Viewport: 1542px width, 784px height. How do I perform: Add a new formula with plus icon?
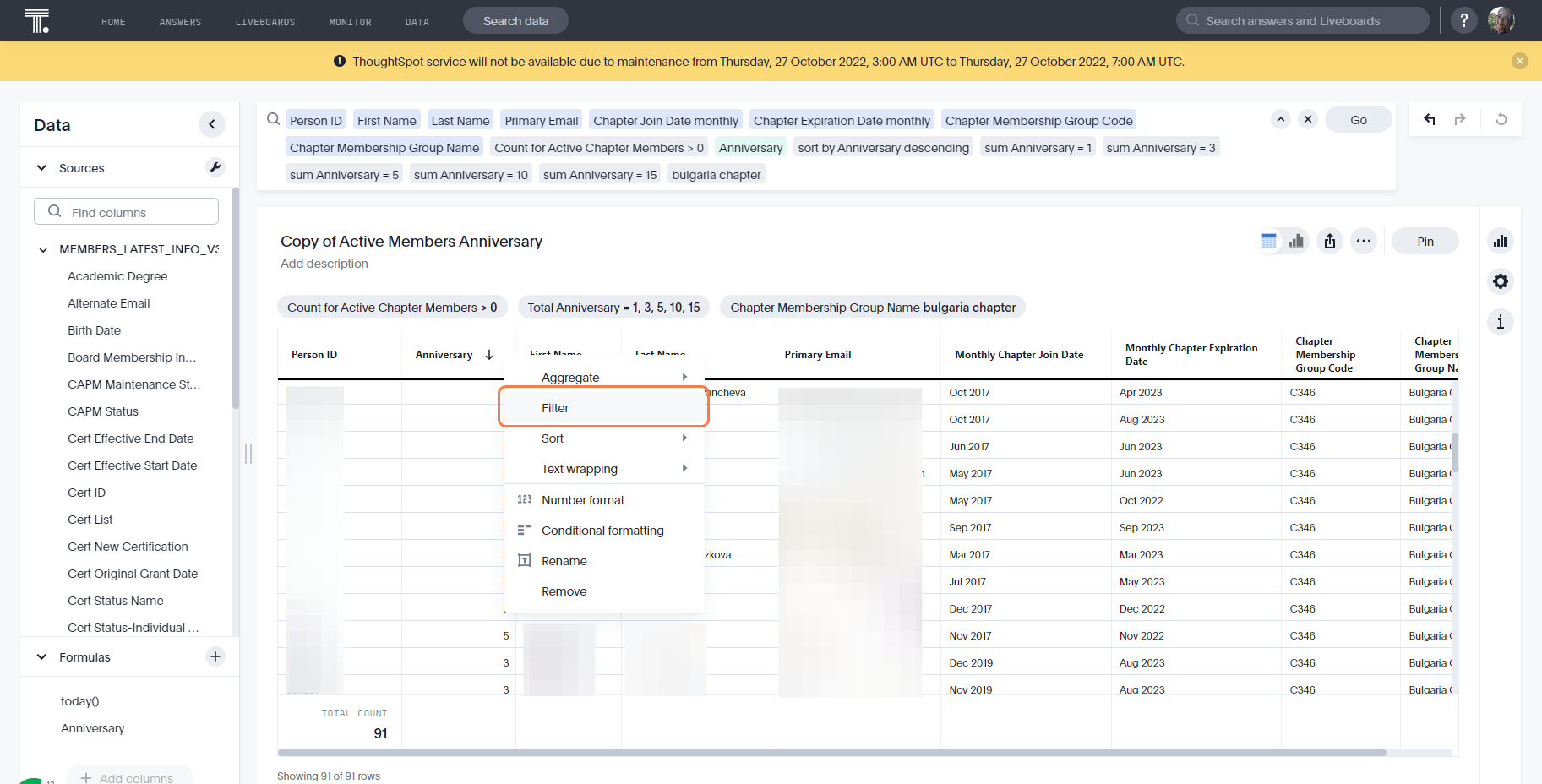215,656
